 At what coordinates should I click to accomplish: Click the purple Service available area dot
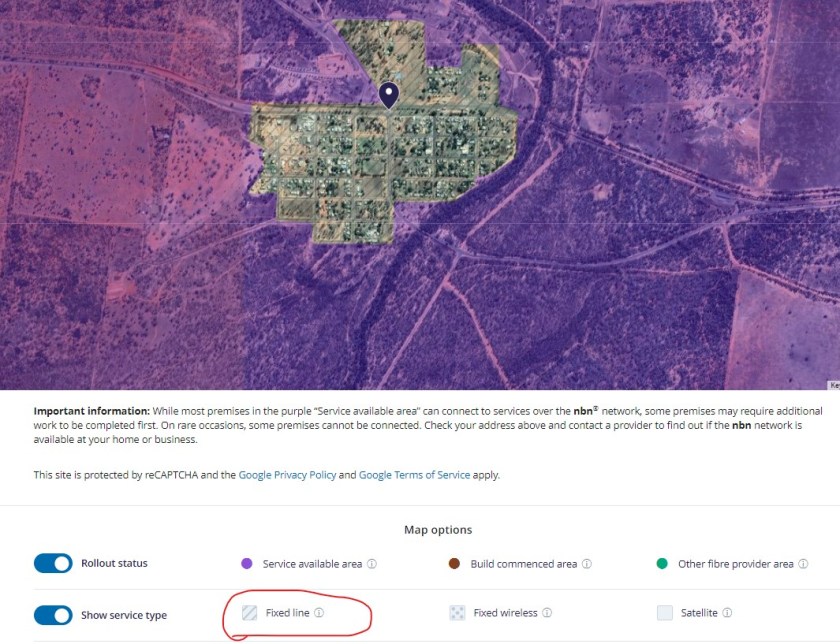(x=248, y=563)
